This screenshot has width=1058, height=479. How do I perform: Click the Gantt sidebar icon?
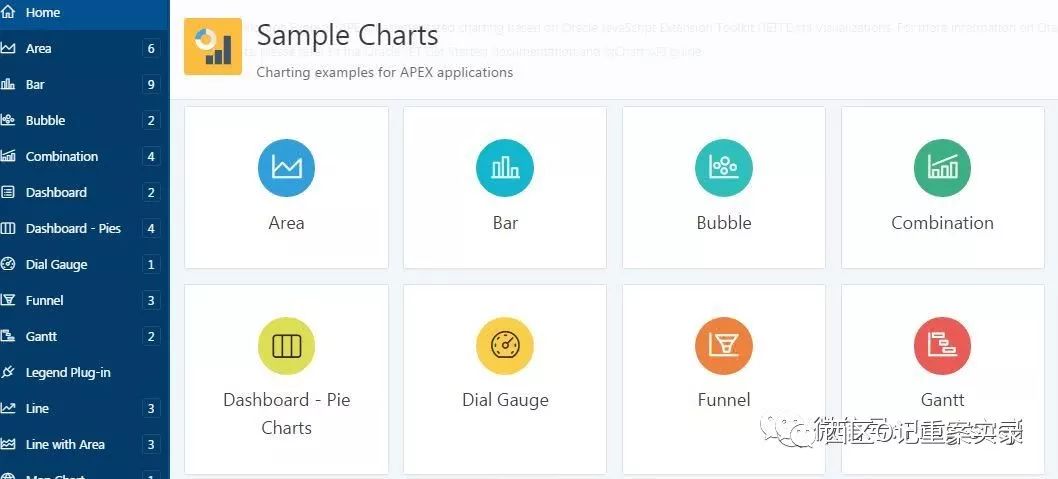(8, 336)
